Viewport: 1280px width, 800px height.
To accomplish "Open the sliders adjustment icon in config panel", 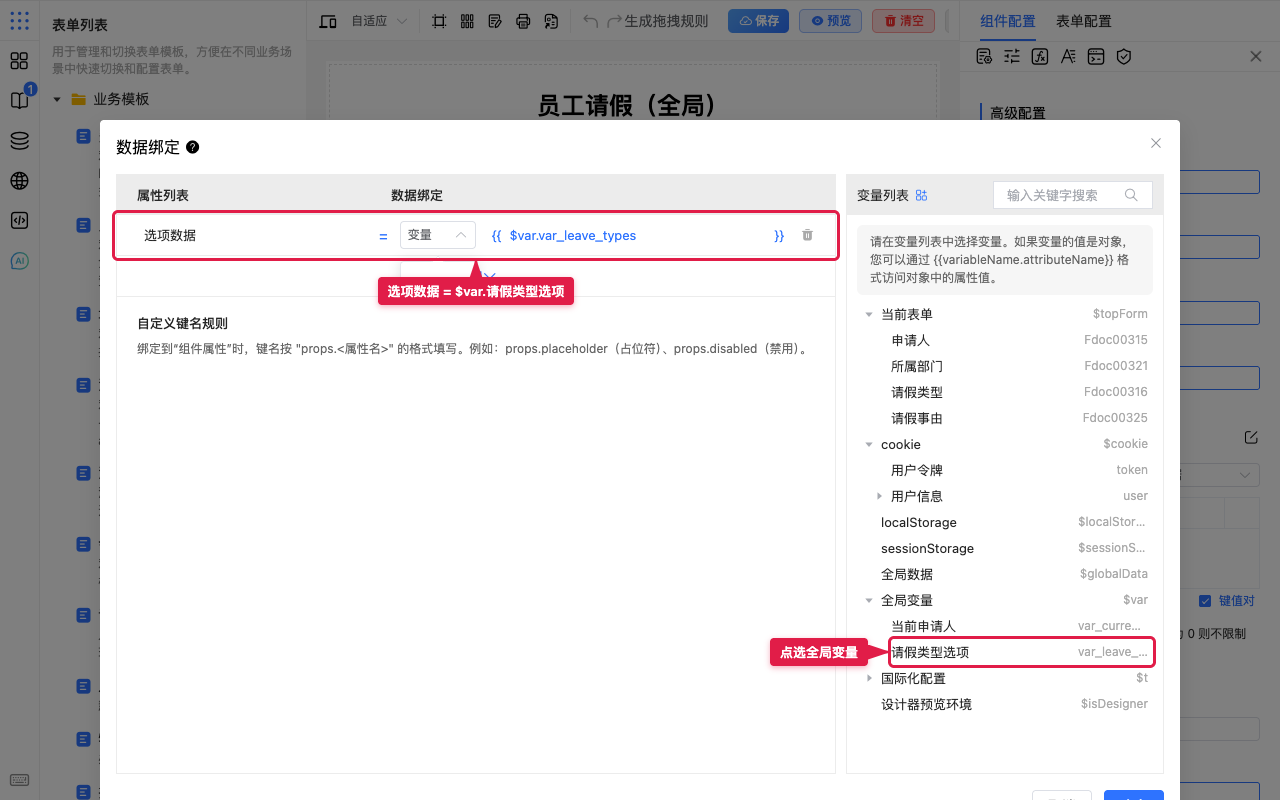I will (1012, 57).
